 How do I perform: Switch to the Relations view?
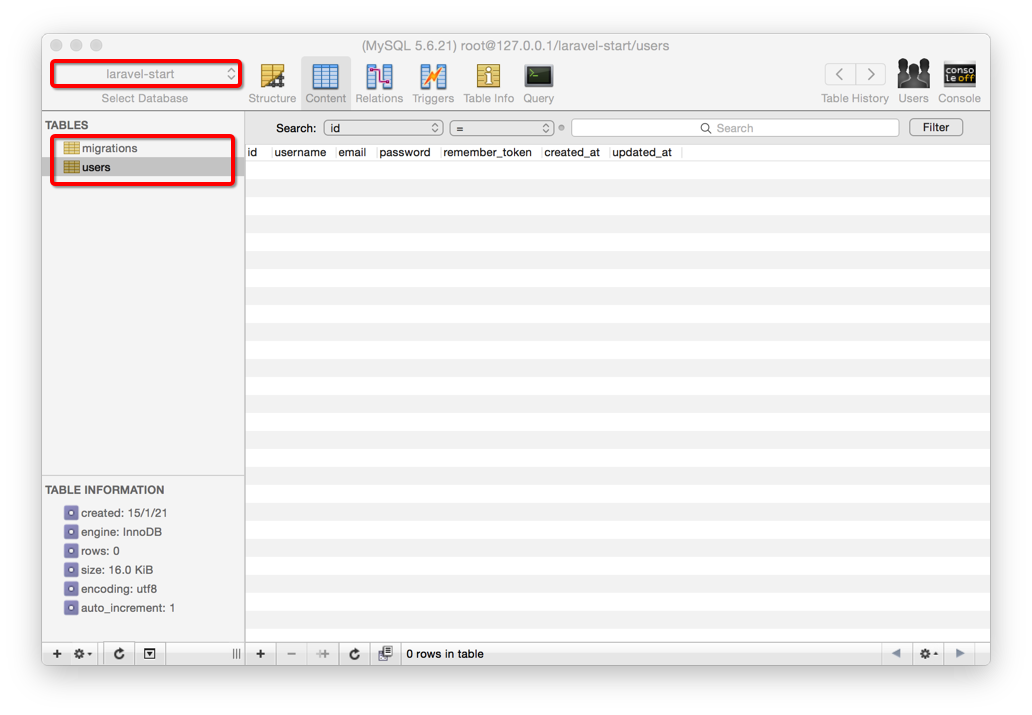(x=379, y=82)
